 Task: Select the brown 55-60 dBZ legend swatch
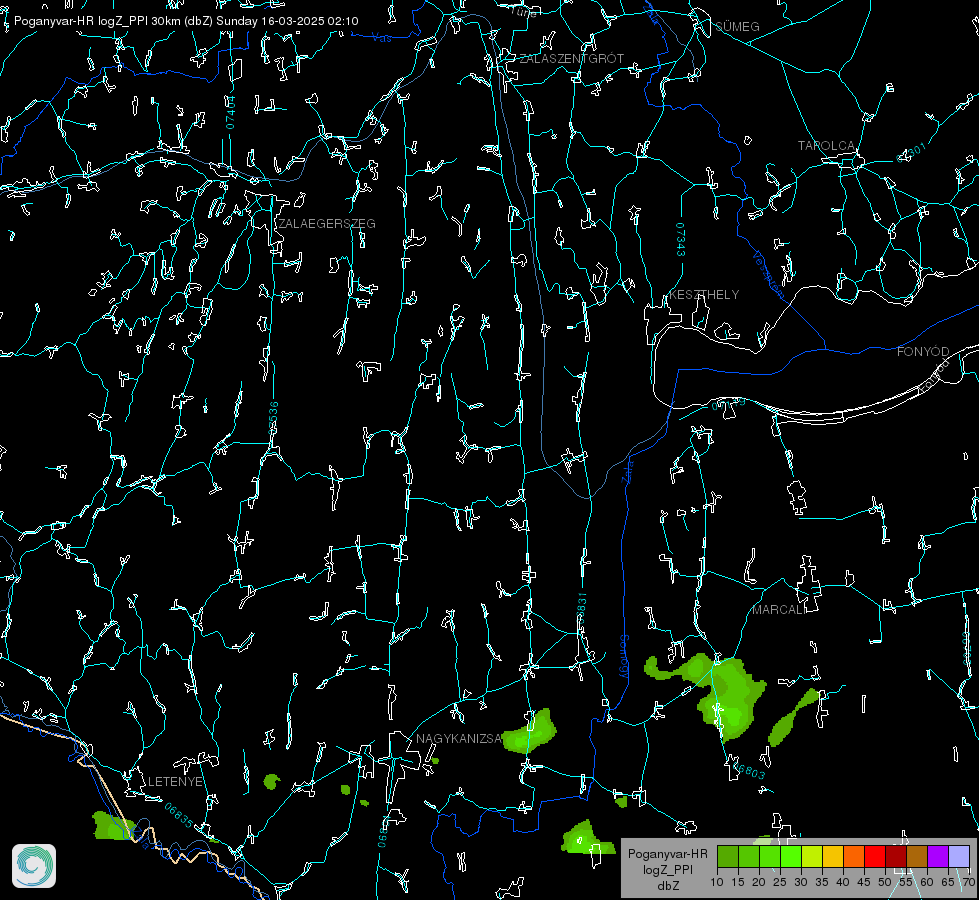(917, 856)
